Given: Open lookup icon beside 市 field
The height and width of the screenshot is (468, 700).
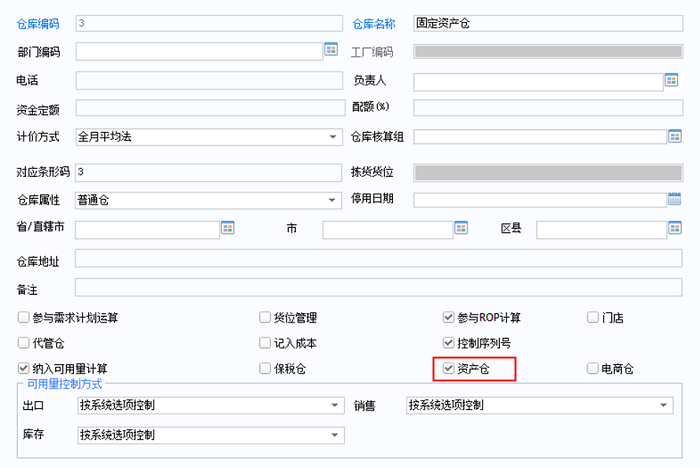Looking at the screenshot, I should [x=461, y=228].
